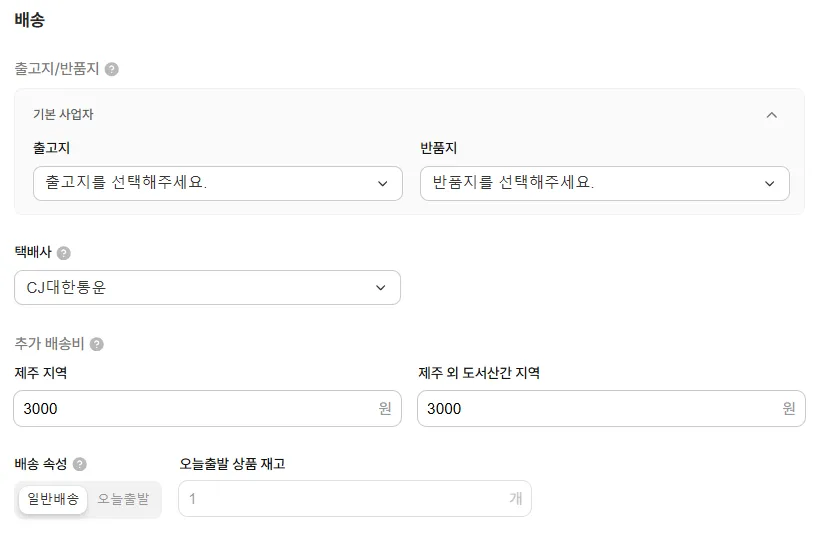Click chevron arrow of CJ대한통운 selector

[x=381, y=288]
